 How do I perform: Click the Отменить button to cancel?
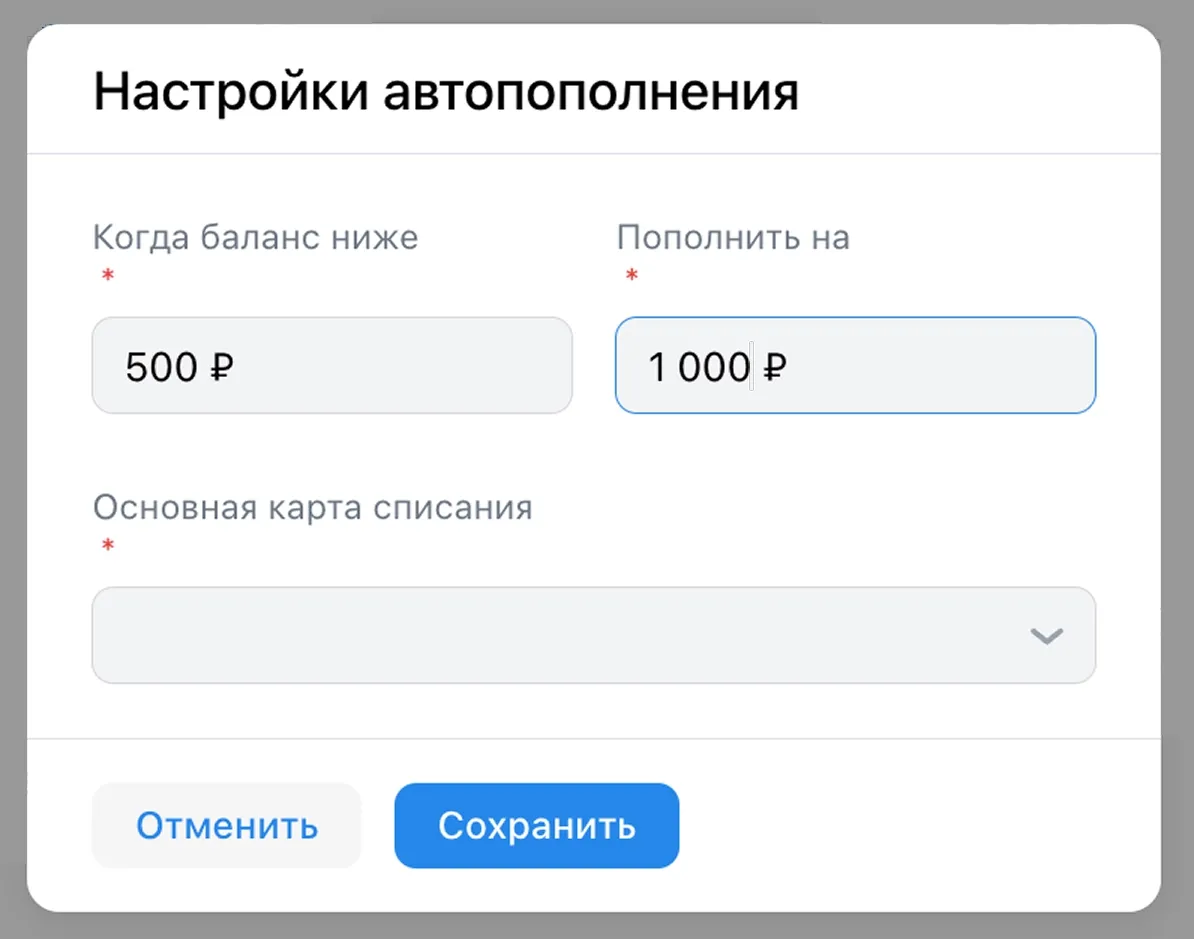click(226, 826)
